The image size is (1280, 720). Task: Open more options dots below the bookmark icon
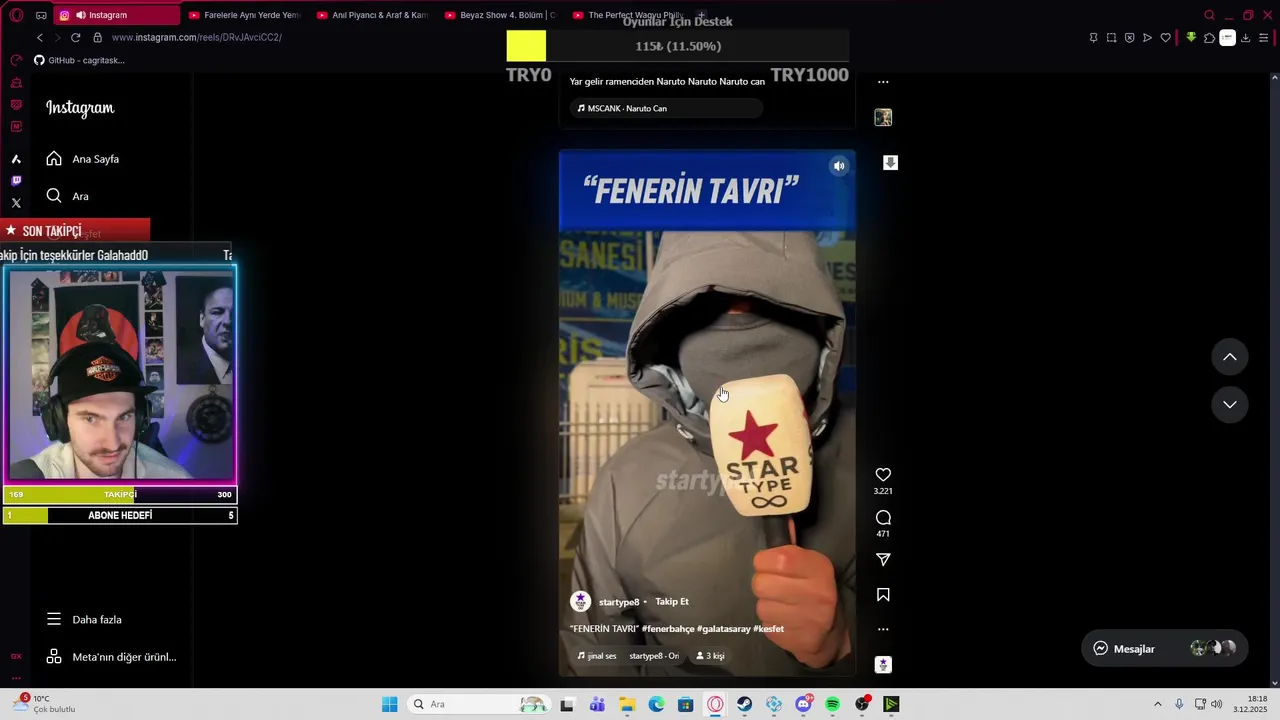(x=883, y=630)
